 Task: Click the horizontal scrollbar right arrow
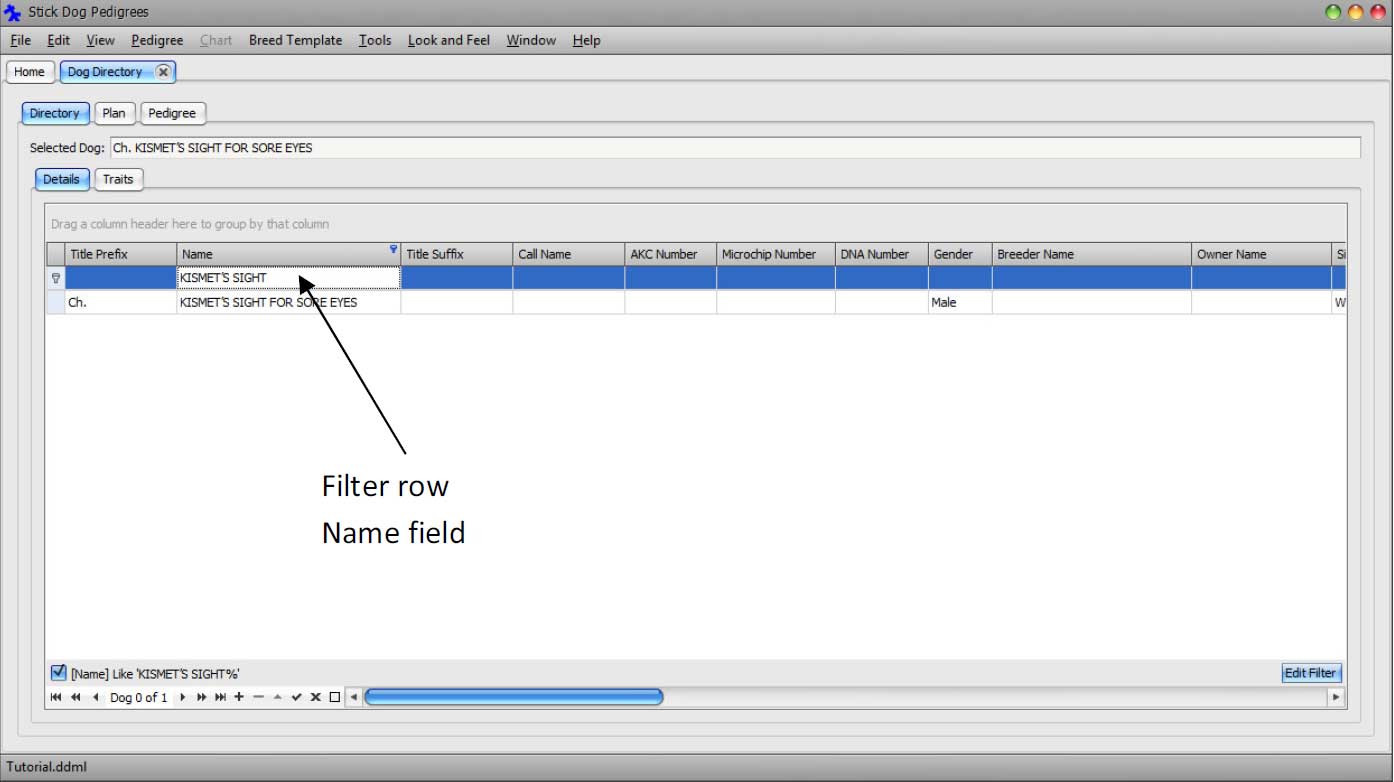(x=1336, y=697)
